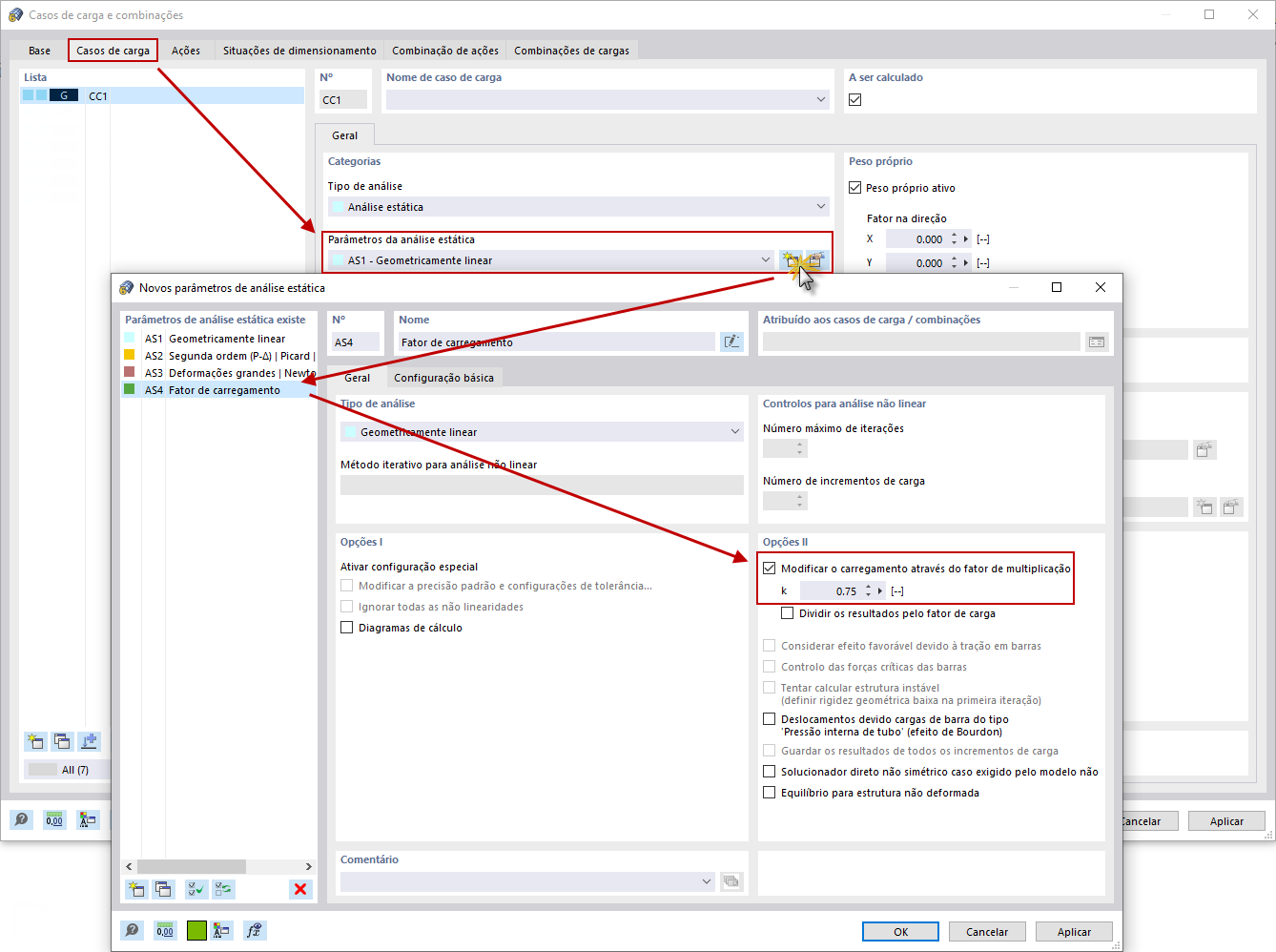Click display settings icon in Novos parâmetros dialog
Viewport: 1276px width, 952px height.
[x=222, y=930]
